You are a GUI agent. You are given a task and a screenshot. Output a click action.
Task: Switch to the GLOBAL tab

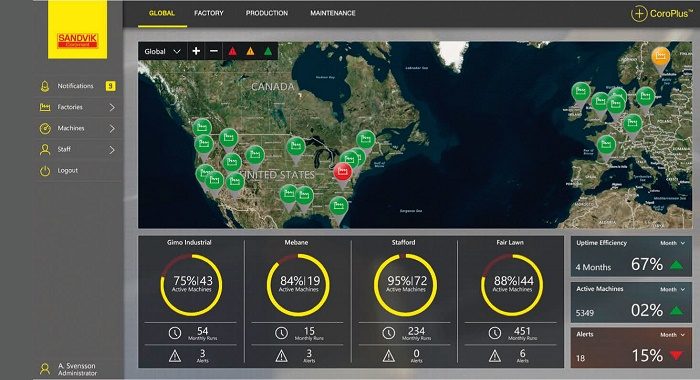pyautogui.click(x=162, y=13)
